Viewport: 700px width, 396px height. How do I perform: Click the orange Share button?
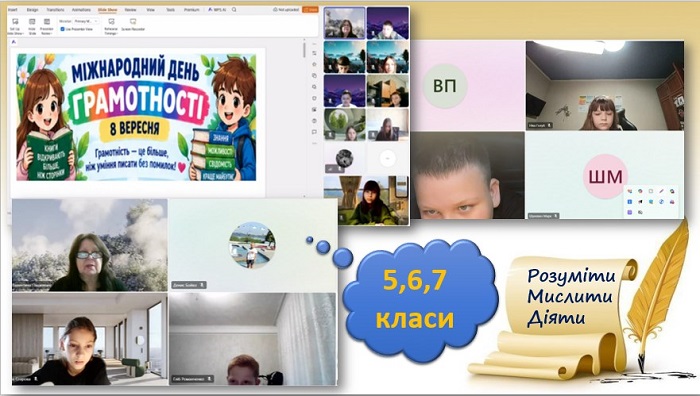(x=311, y=9)
